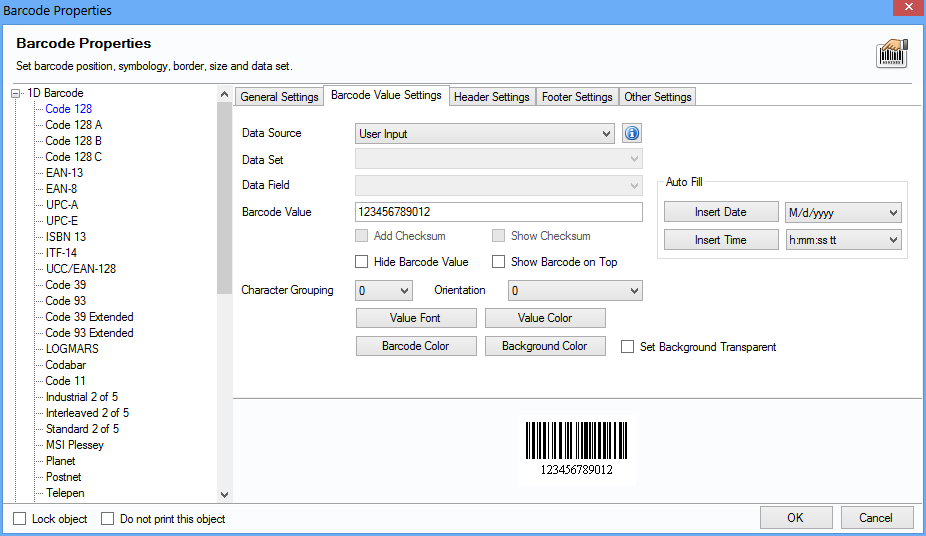Screen dimensions: 926x536
Task: Open the Barcode Color picker button
Action: tap(415, 346)
